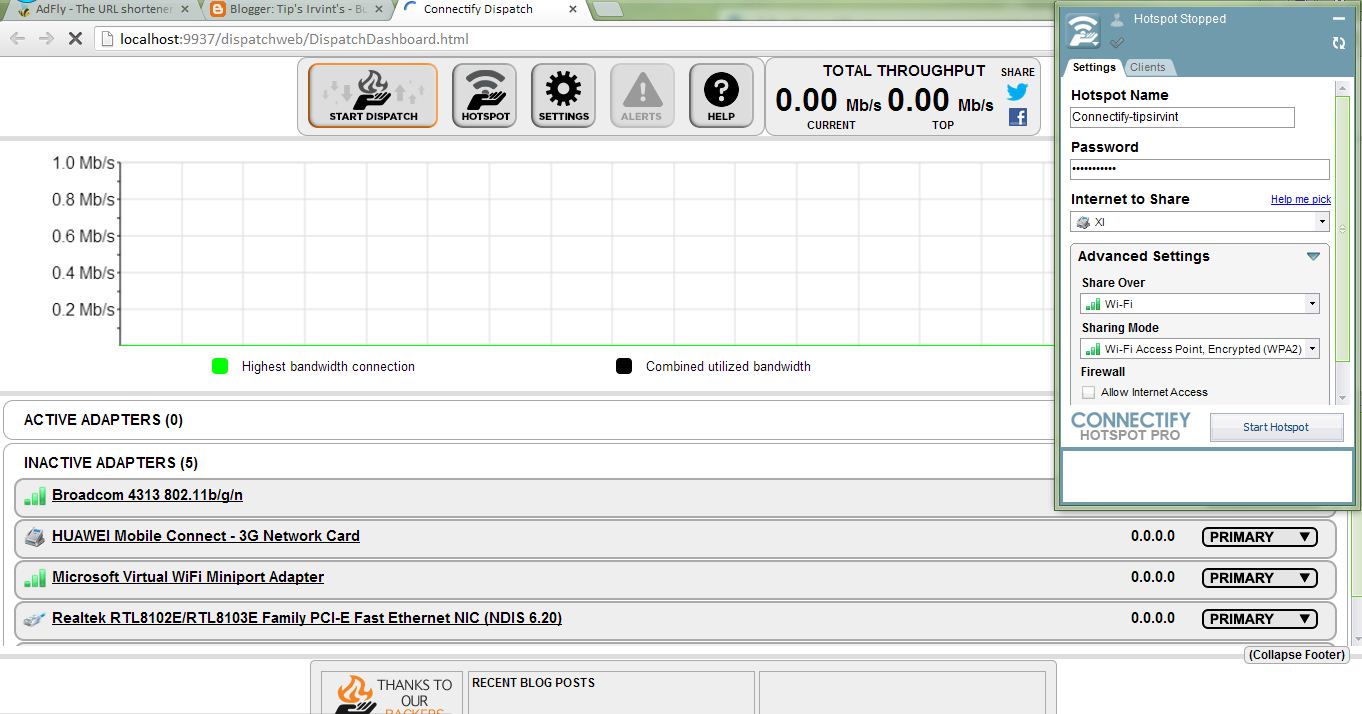This screenshot has width=1362, height=714.
Task: Open Dispatch Settings gear button
Action: (563, 96)
